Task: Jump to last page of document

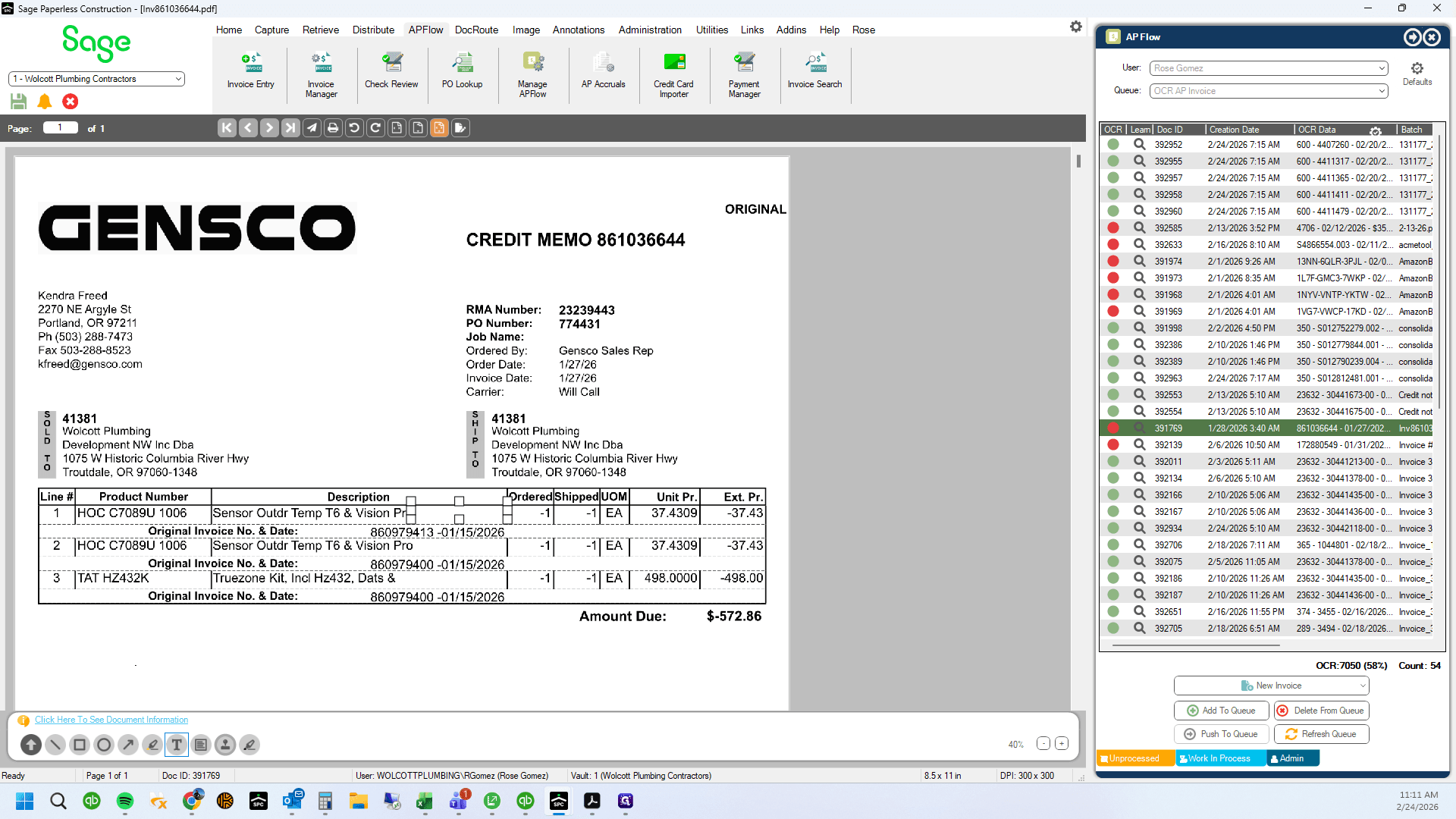Action: (290, 128)
